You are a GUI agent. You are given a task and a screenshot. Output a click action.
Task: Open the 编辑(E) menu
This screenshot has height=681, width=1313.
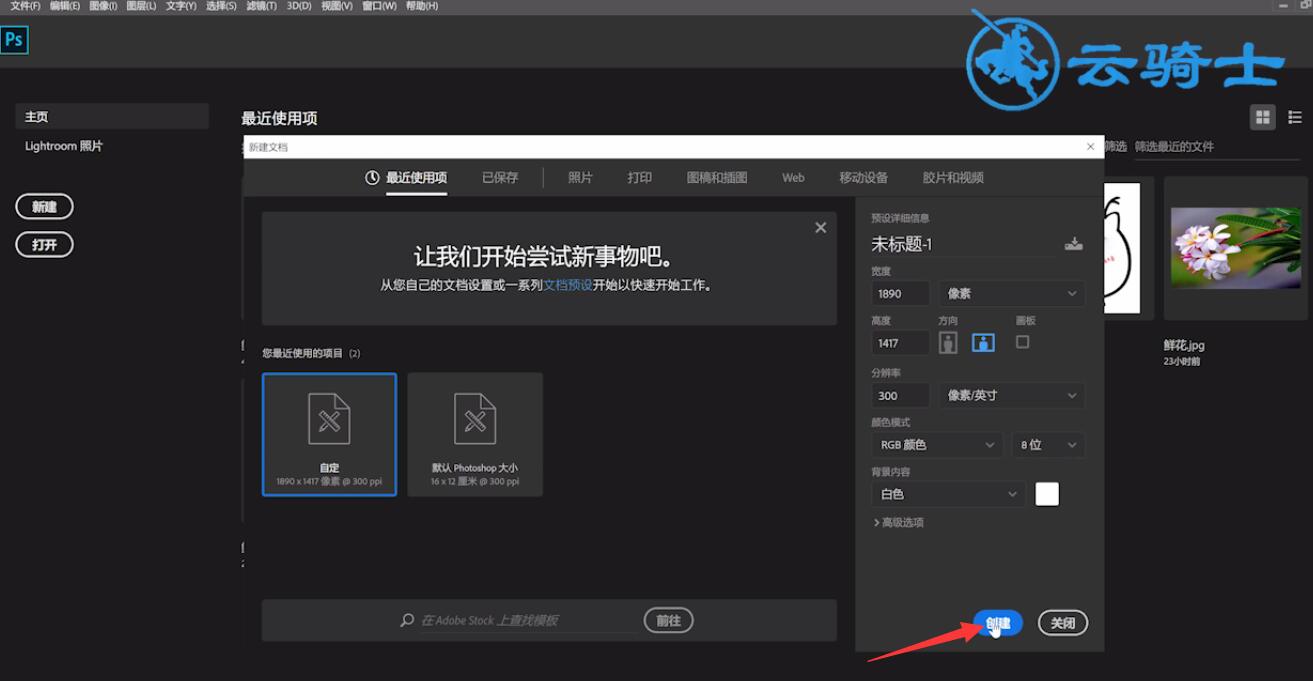pyautogui.click(x=65, y=6)
